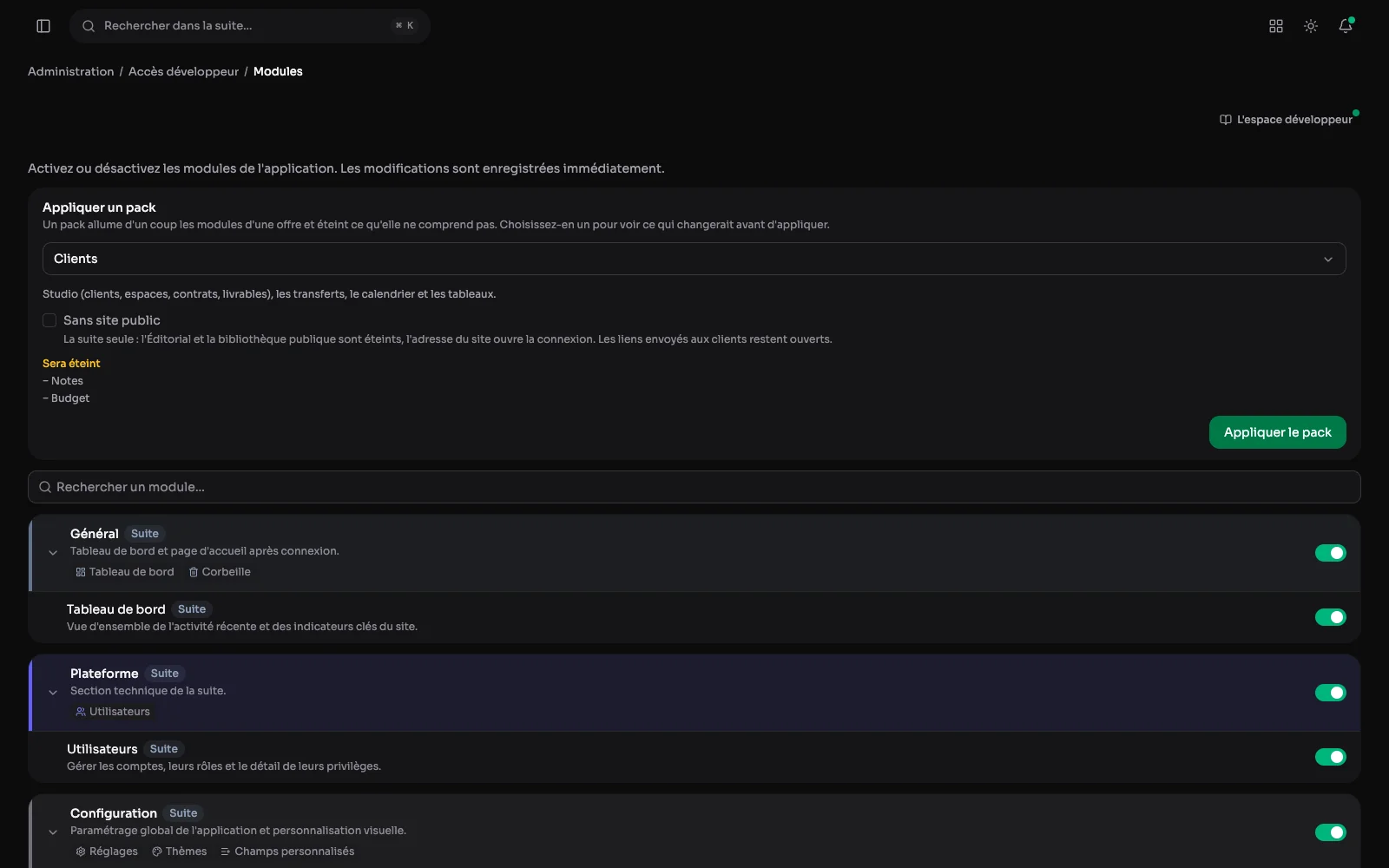Click the book icon beside L'espace développeur

coord(1225,120)
